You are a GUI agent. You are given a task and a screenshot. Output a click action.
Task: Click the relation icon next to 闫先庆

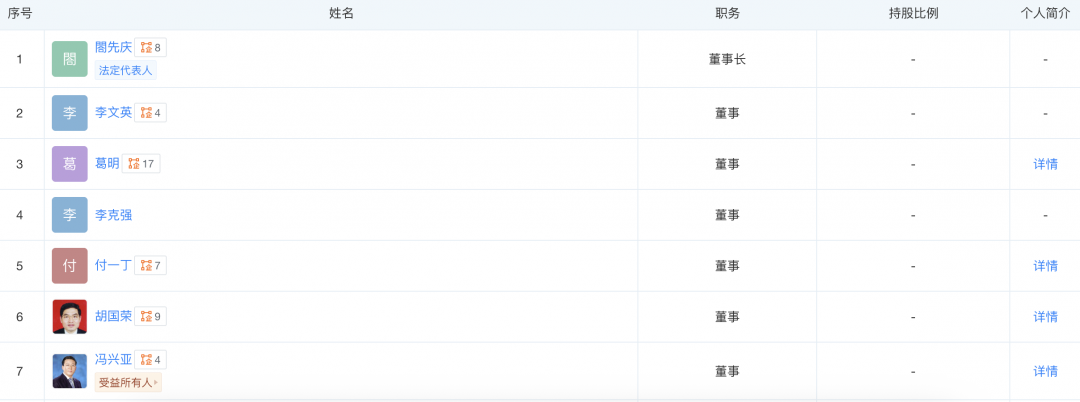[x=146, y=47]
